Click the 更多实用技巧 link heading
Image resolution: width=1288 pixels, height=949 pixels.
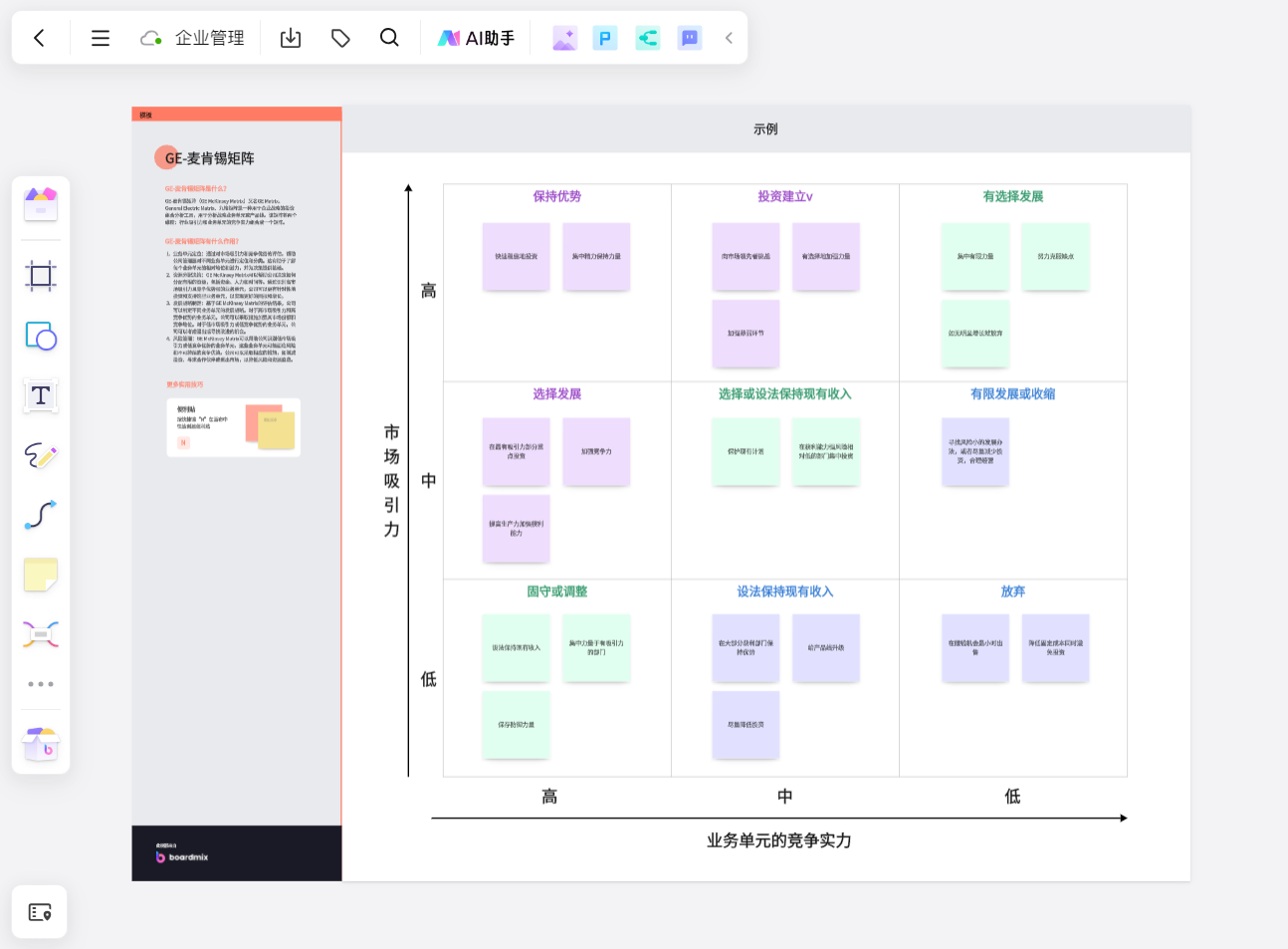pyautogui.click(x=185, y=384)
